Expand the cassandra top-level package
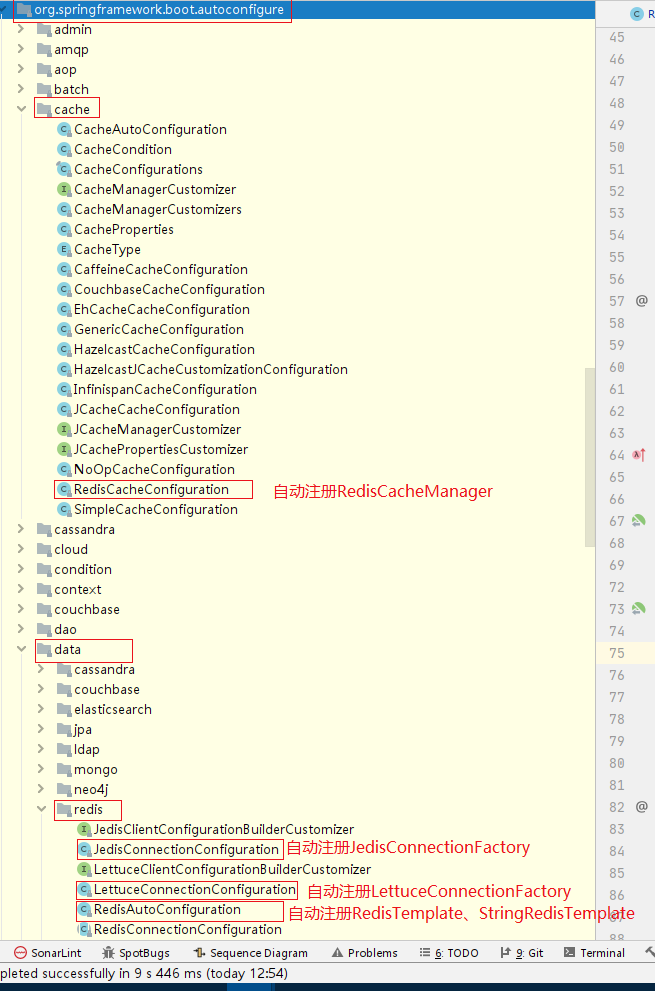Screen dimensions: 655x991 tap(20, 528)
